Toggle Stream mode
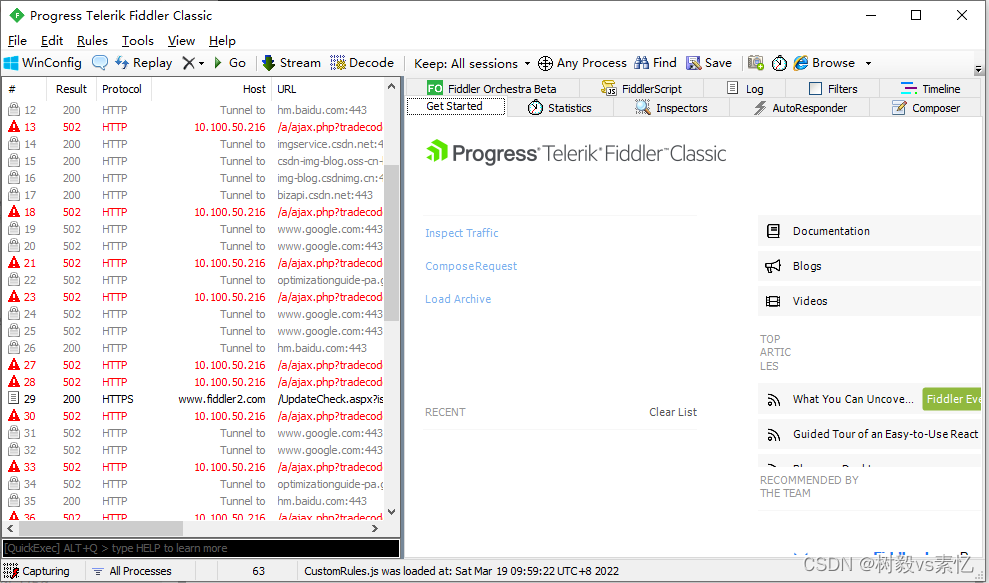Image resolution: width=989 pixels, height=583 pixels. point(291,63)
